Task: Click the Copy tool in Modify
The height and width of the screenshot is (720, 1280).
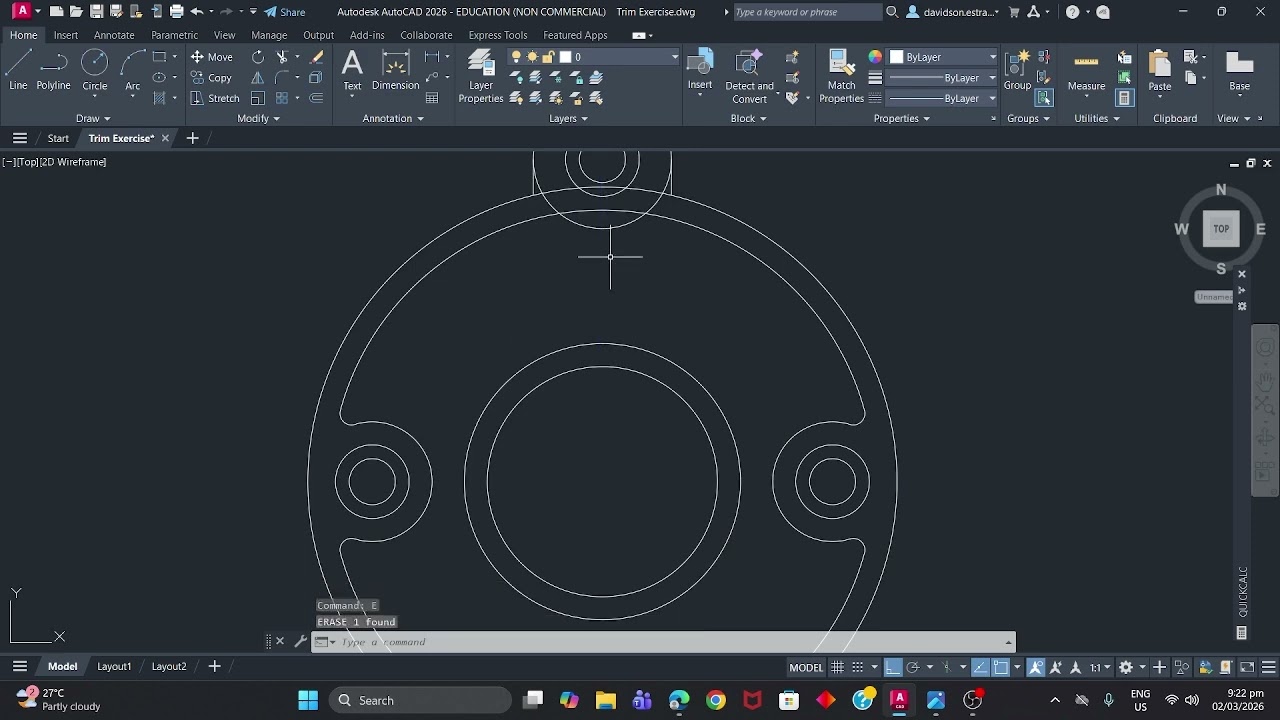Action: click(x=212, y=78)
